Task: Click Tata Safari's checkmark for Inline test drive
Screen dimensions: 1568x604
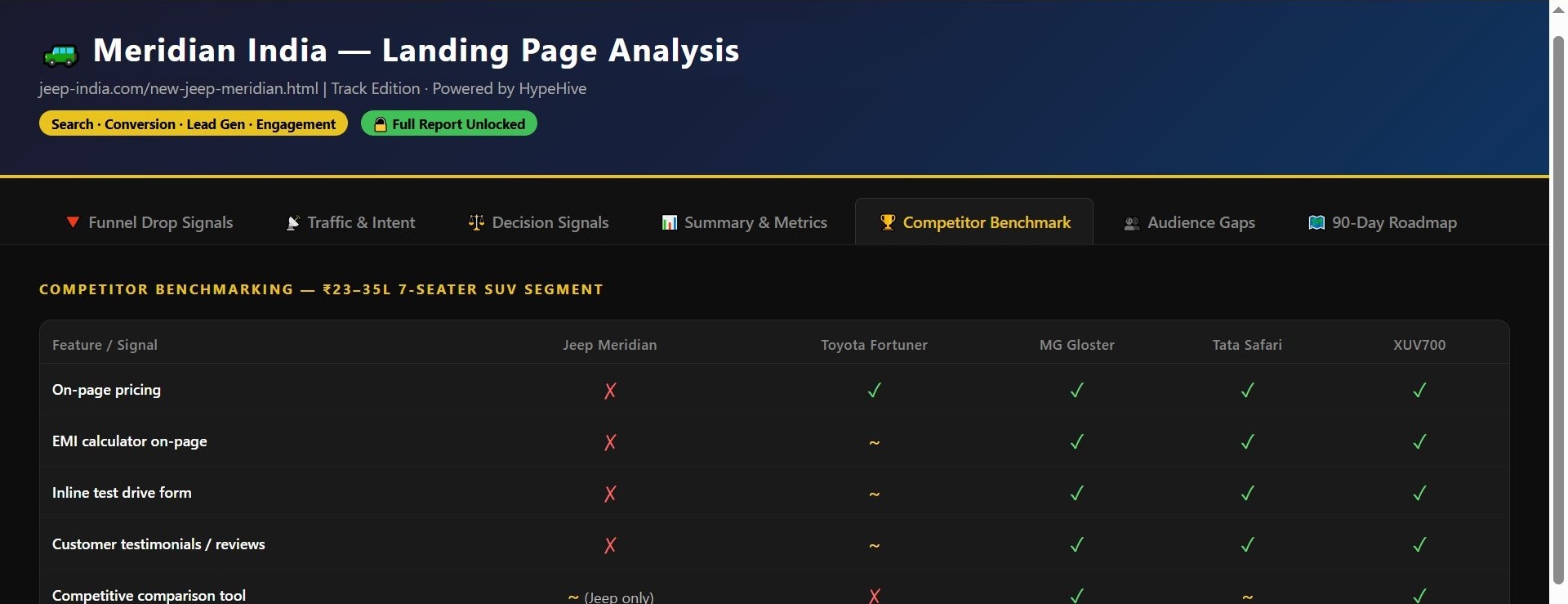Action: [1247, 494]
